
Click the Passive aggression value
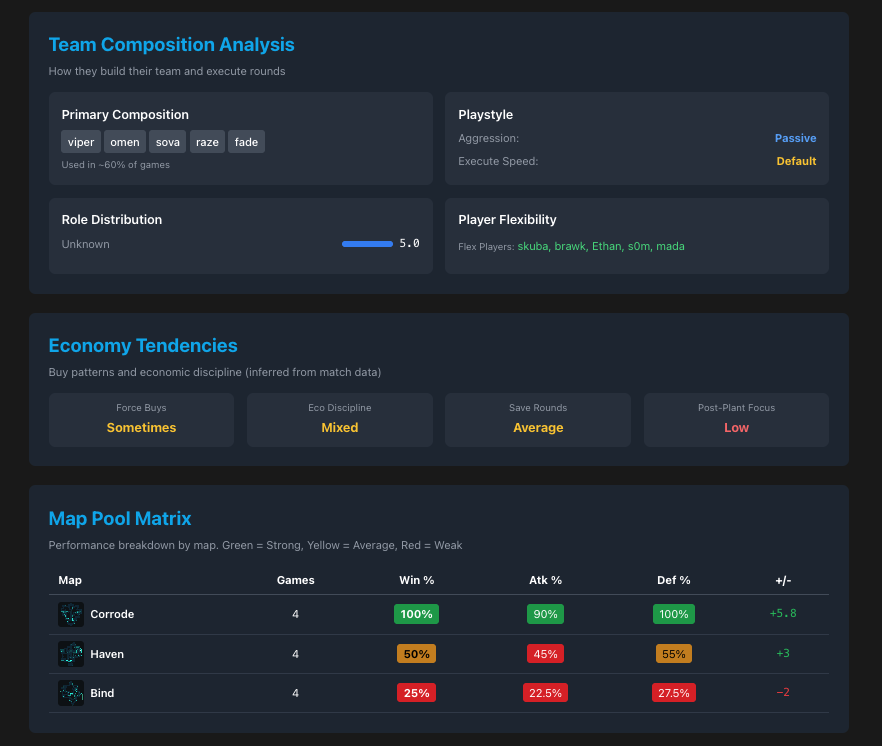pyautogui.click(x=795, y=138)
